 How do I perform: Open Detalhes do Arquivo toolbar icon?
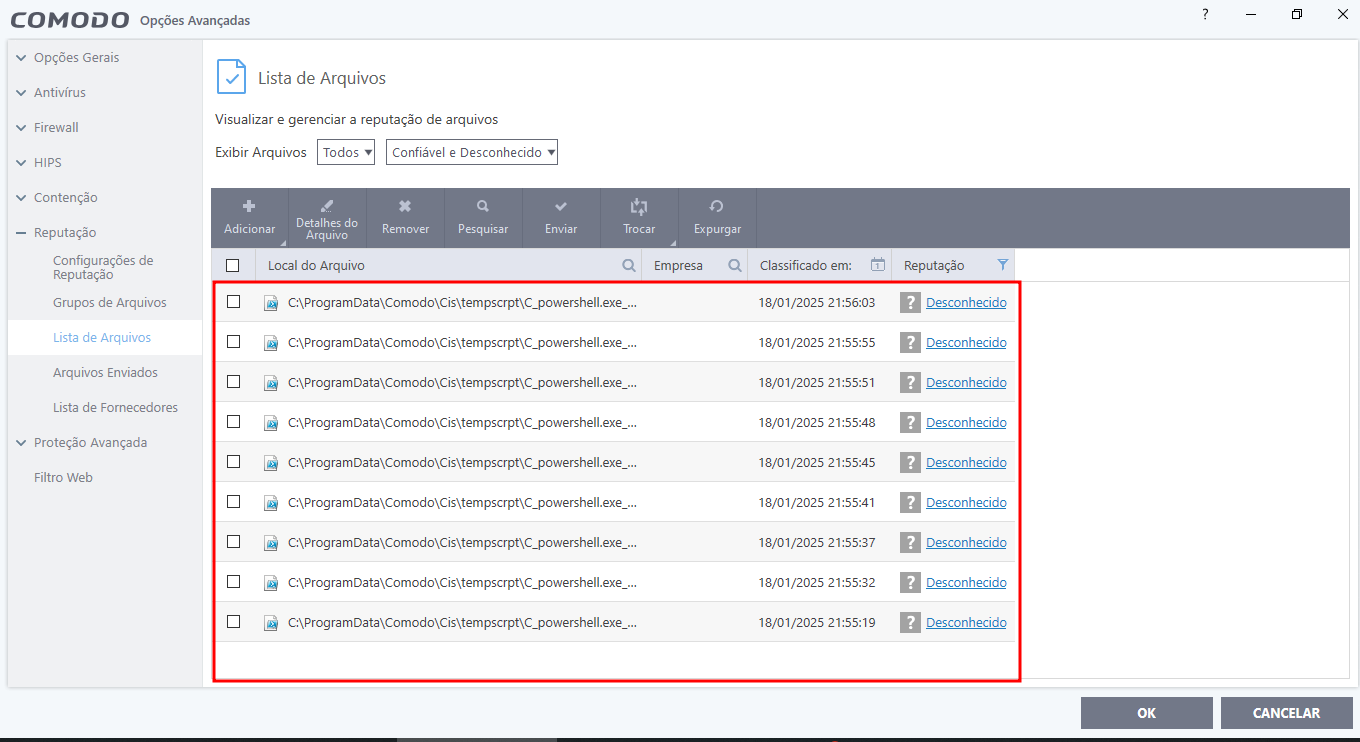point(327,206)
